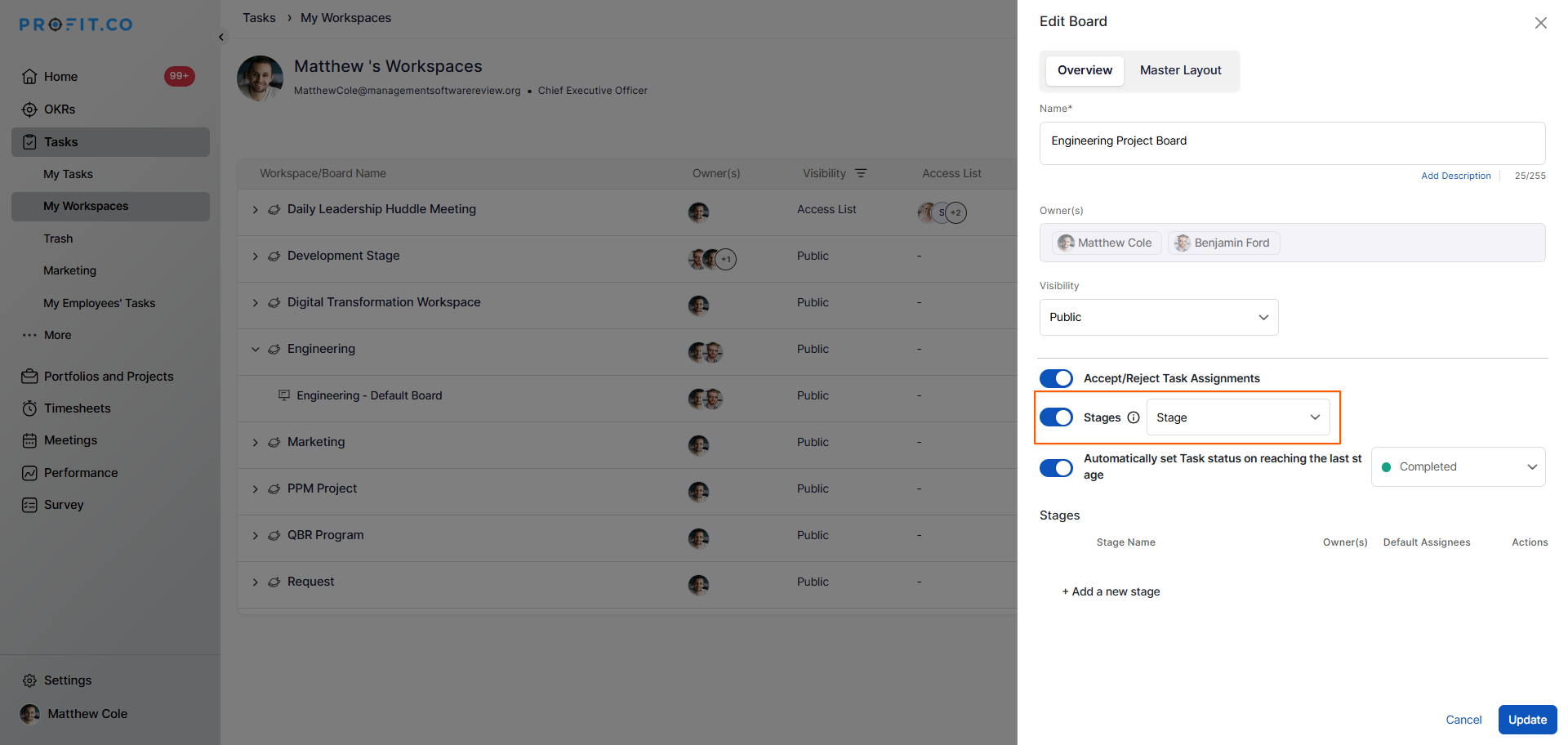This screenshot has width=1568, height=745.
Task: Open Settings gear icon
Action: (29, 680)
